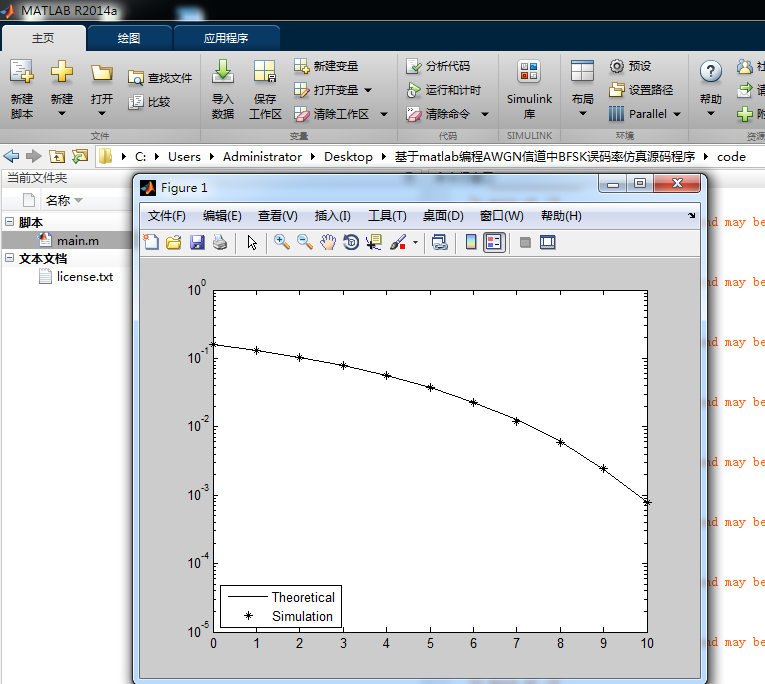
Task: Click the New Script icon
Action: [x=22, y=72]
